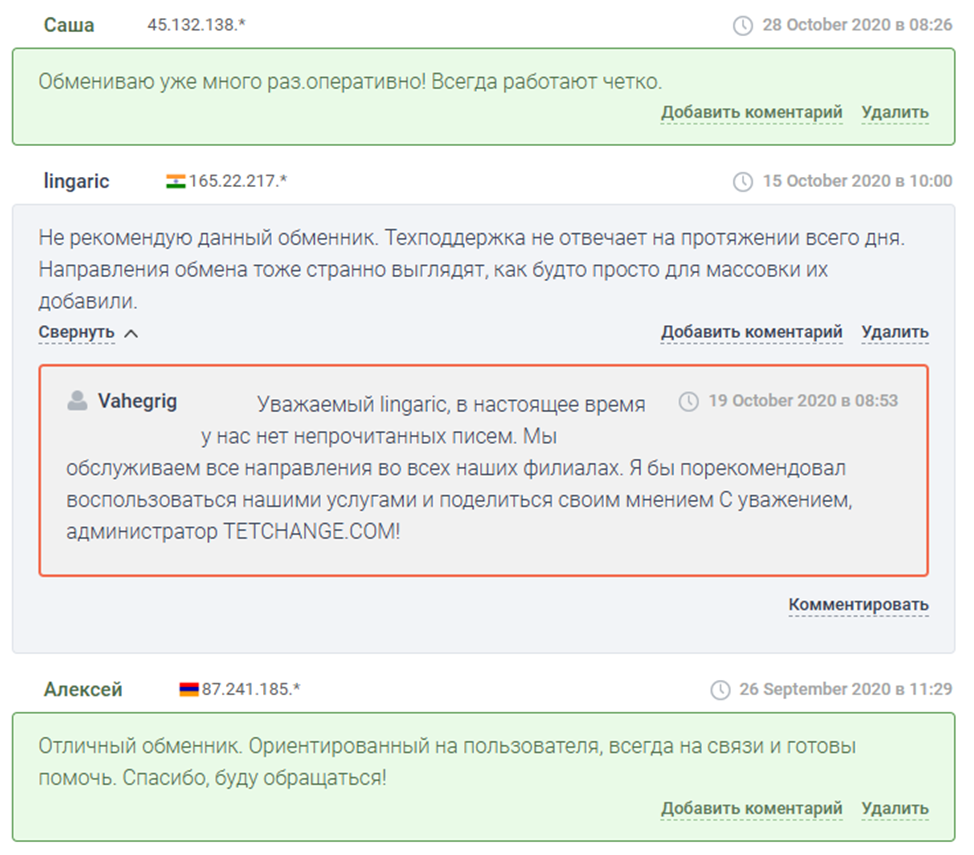Click IP address 87.241.185.*
The height and width of the screenshot is (855, 974).
[251, 689]
